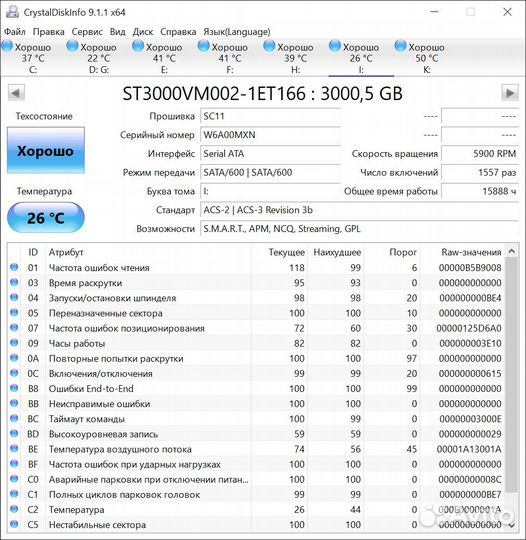
Task: Click status icon for Переназначенные сектора
Action: click(x=14, y=312)
